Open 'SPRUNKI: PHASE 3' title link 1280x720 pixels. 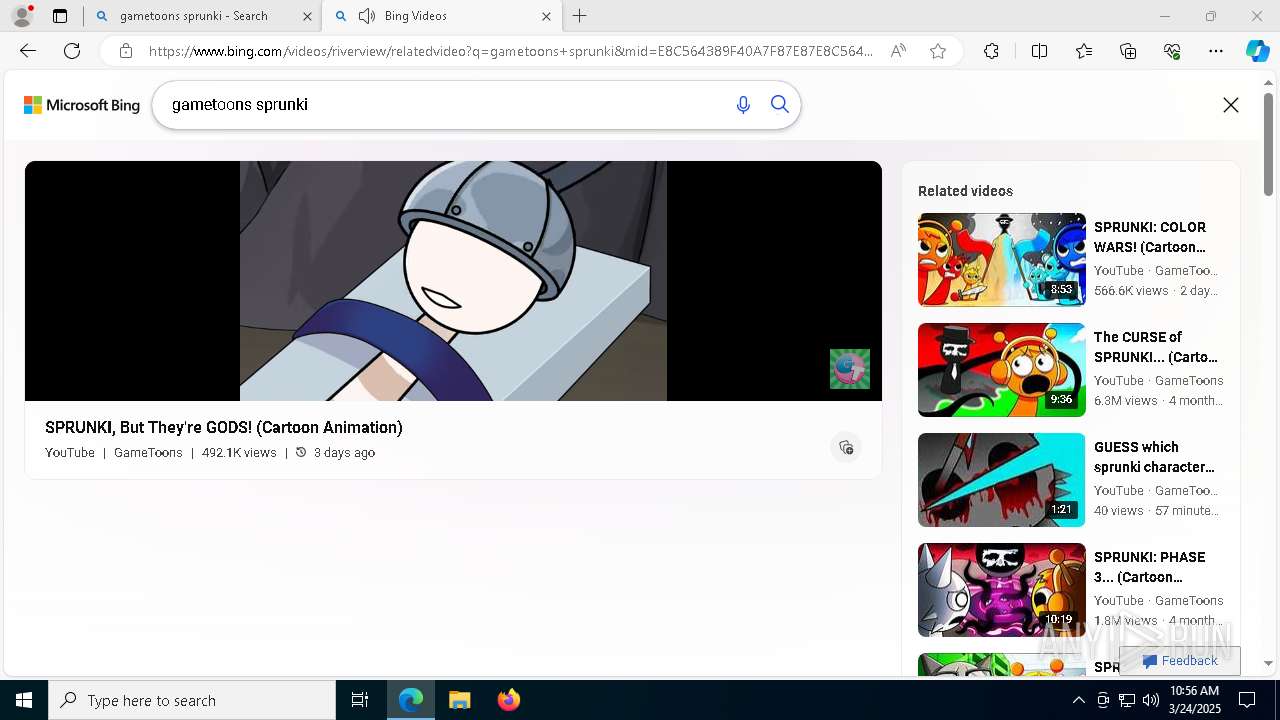point(1150,567)
